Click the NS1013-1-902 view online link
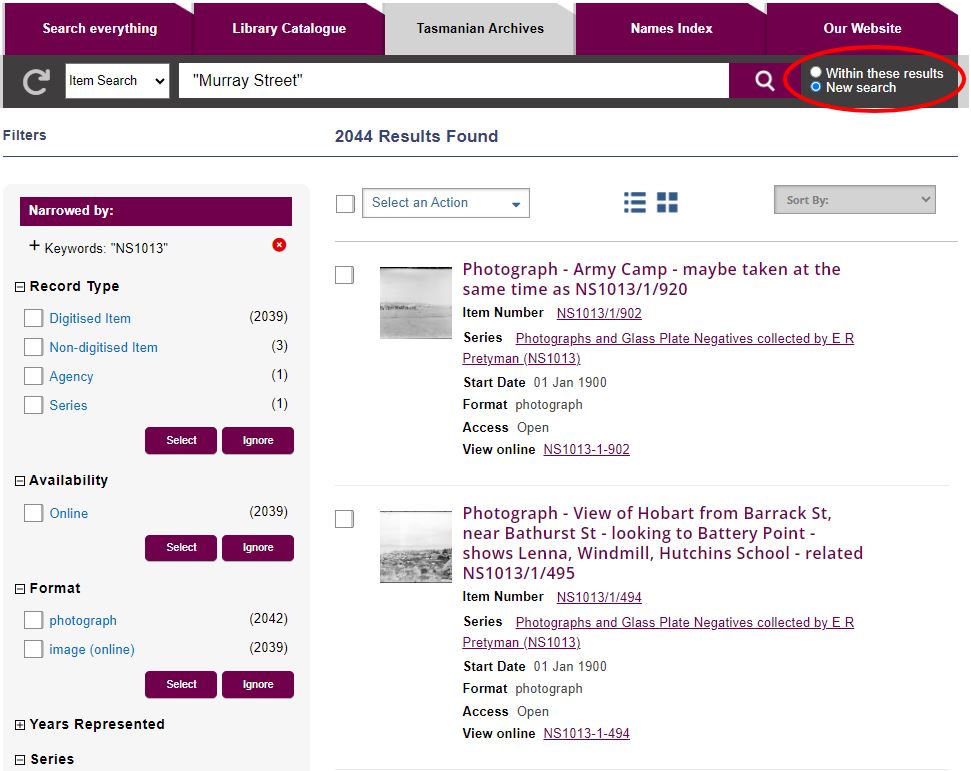Image resolution: width=971 pixels, height=771 pixels. coord(586,450)
